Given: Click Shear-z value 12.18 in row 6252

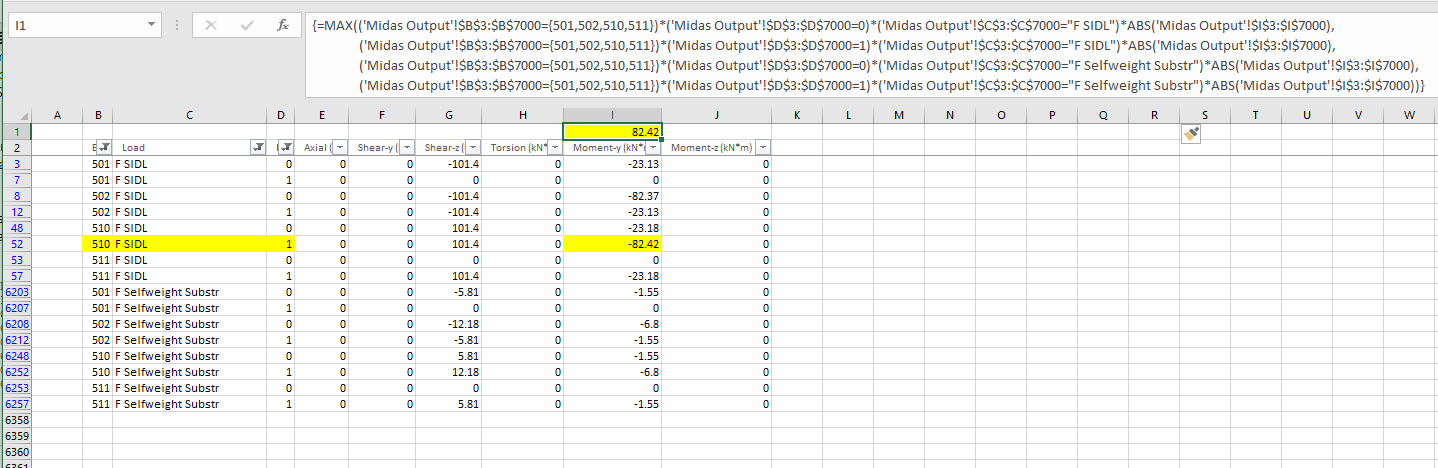Looking at the screenshot, I should pyautogui.click(x=449, y=371).
